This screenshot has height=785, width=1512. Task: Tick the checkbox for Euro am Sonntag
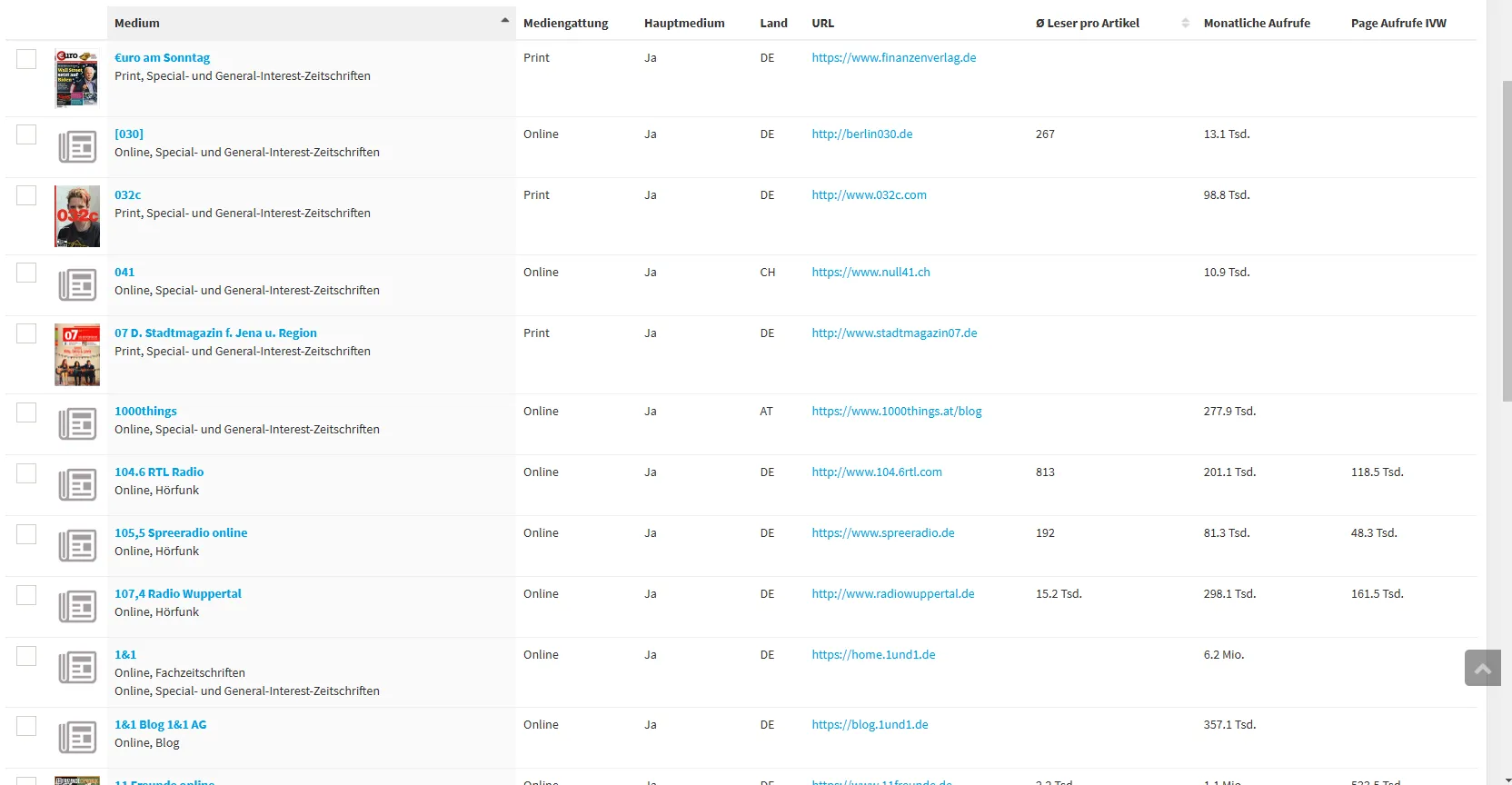tap(26, 59)
